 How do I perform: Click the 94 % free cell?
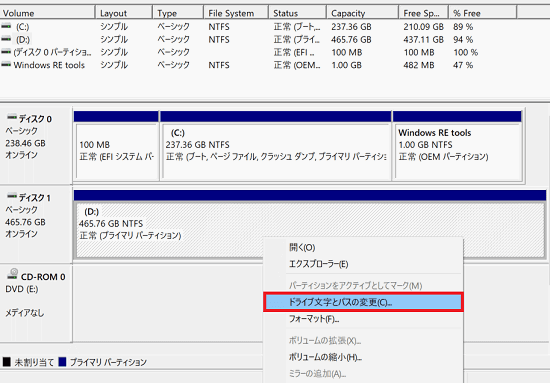coord(463,39)
